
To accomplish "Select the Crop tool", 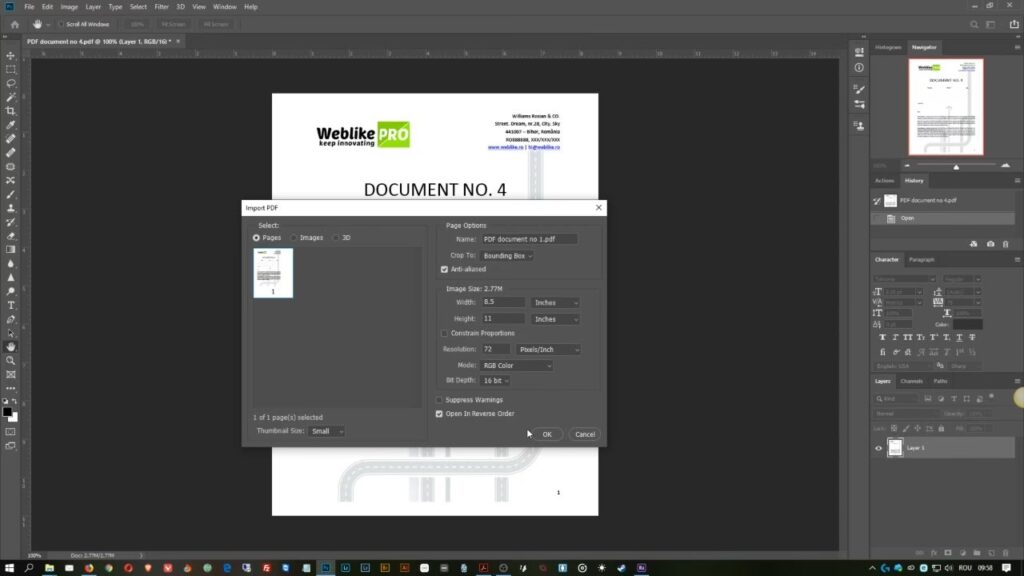I will tap(11, 111).
